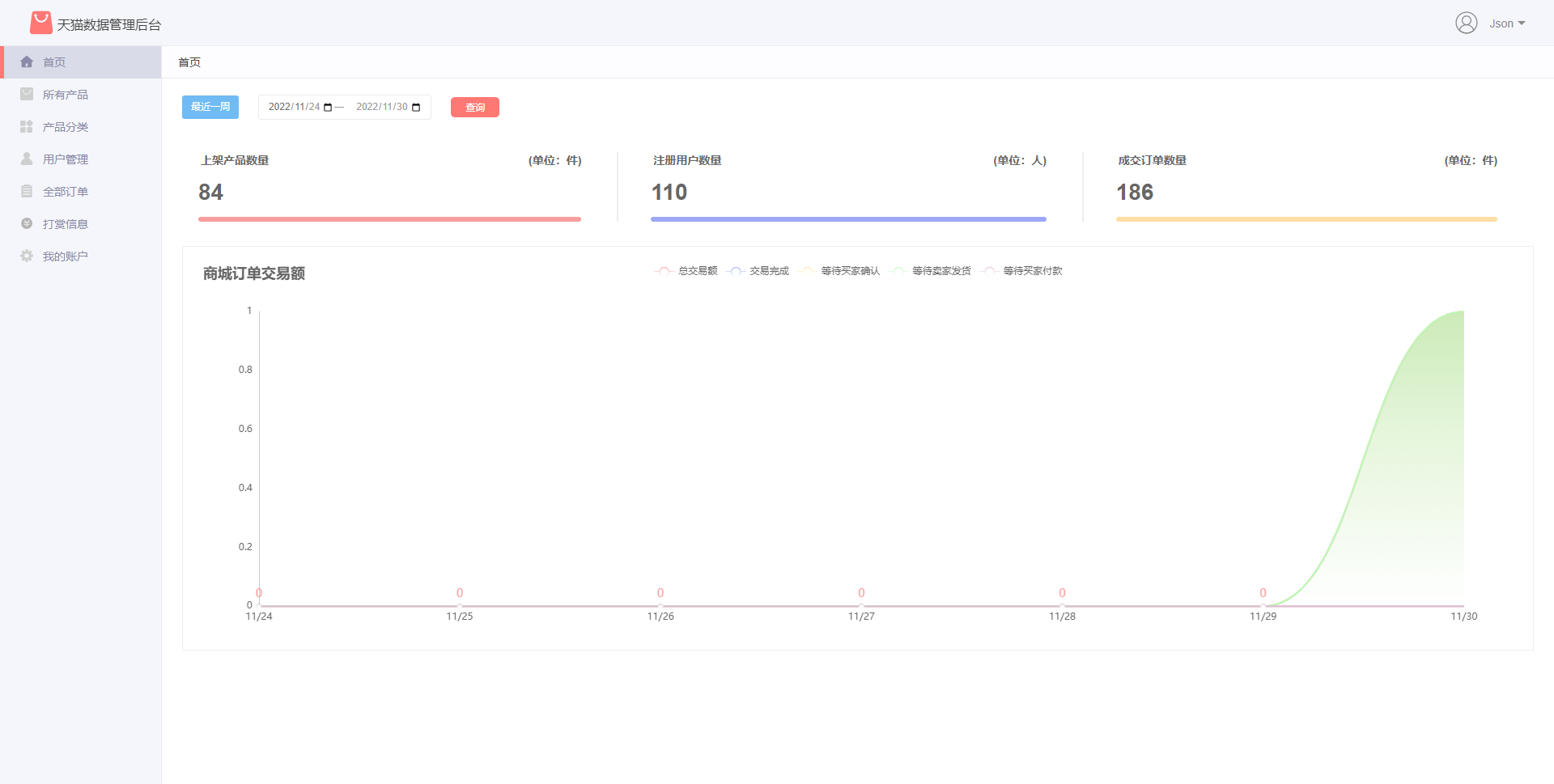
Task: Click the 11/27 data point on chart
Action: (x=861, y=605)
